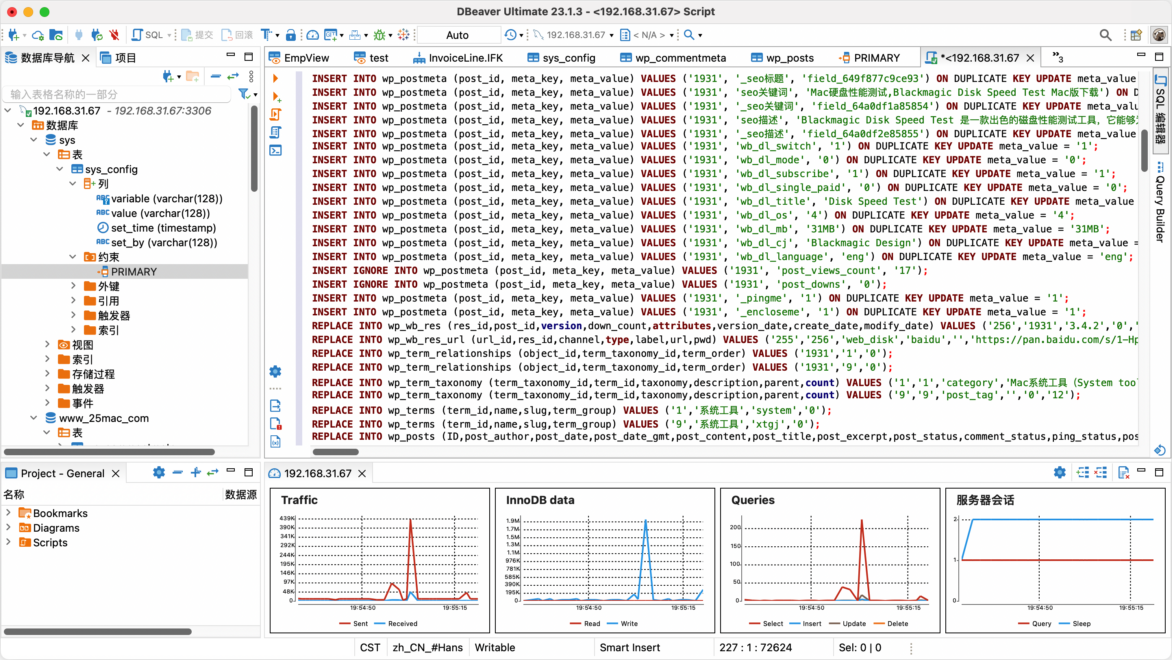
Task: Open a new SQL editor from toolbar
Action: click(x=147, y=35)
